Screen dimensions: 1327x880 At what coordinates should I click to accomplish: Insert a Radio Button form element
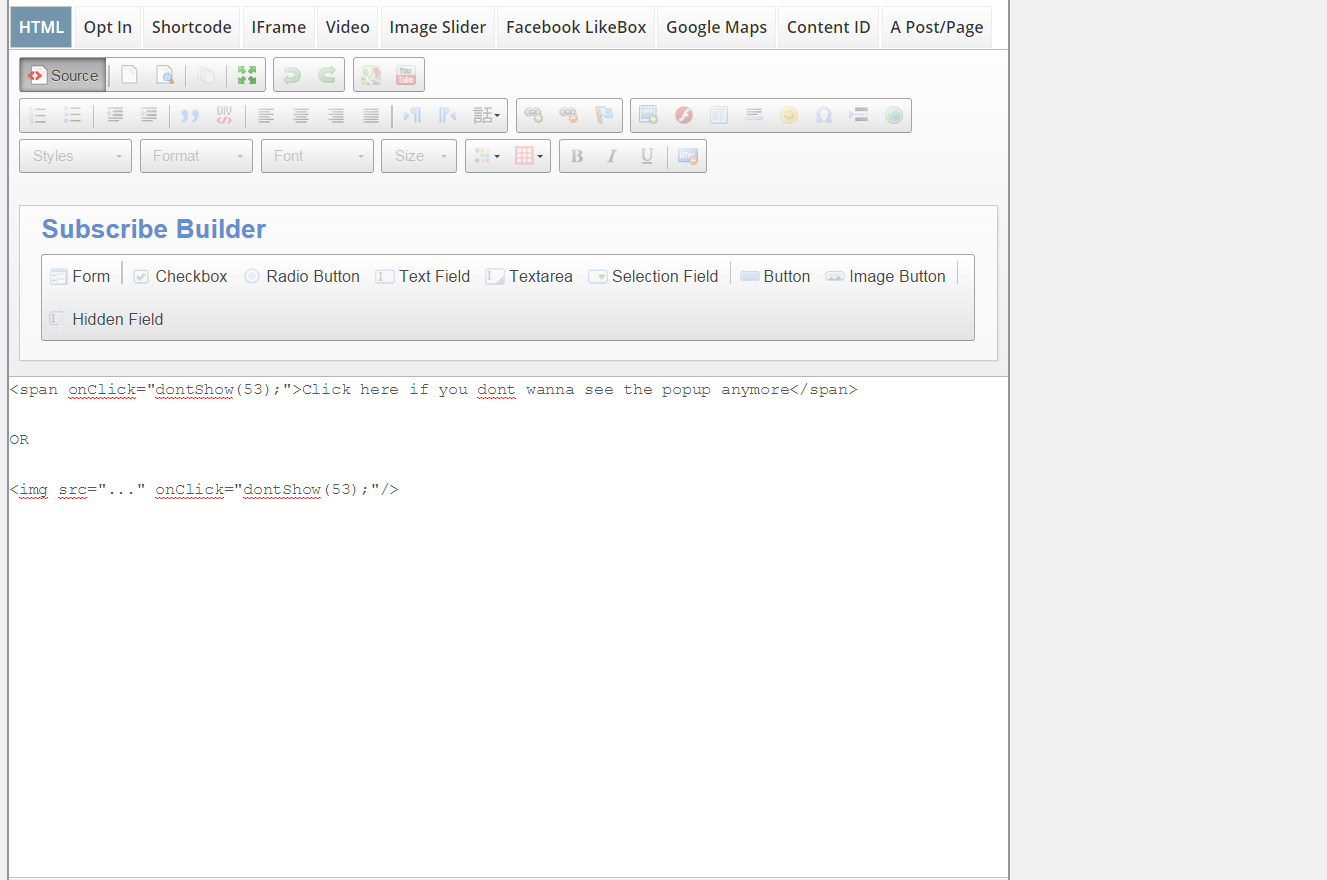click(301, 277)
